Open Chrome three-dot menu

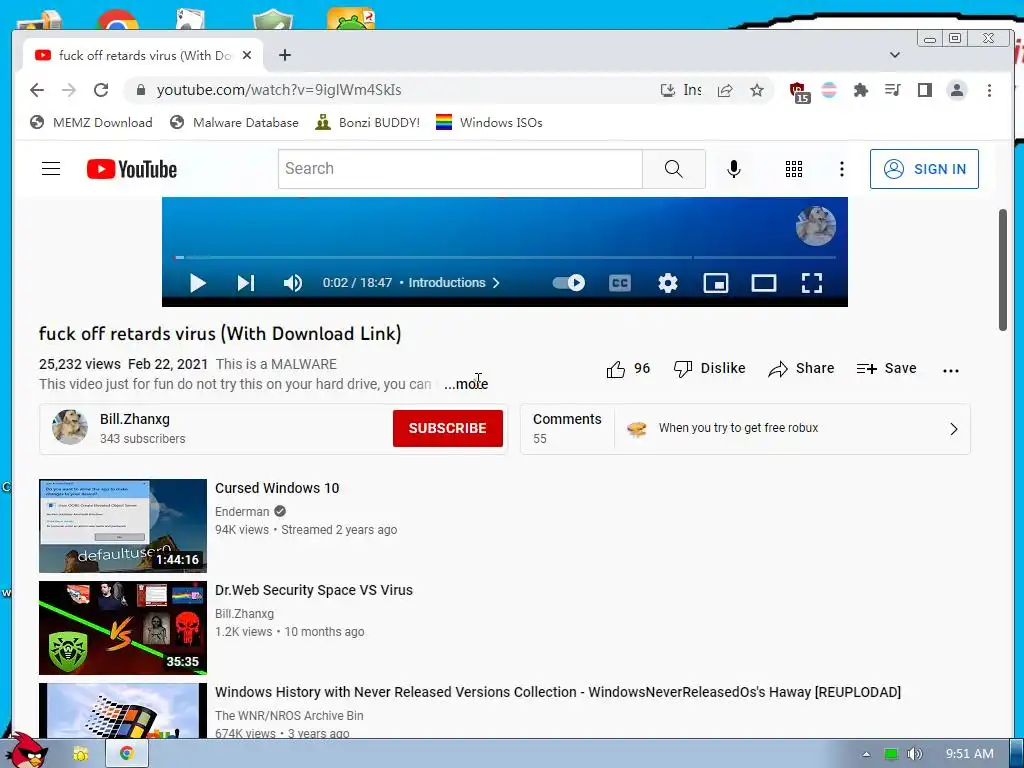click(x=989, y=90)
